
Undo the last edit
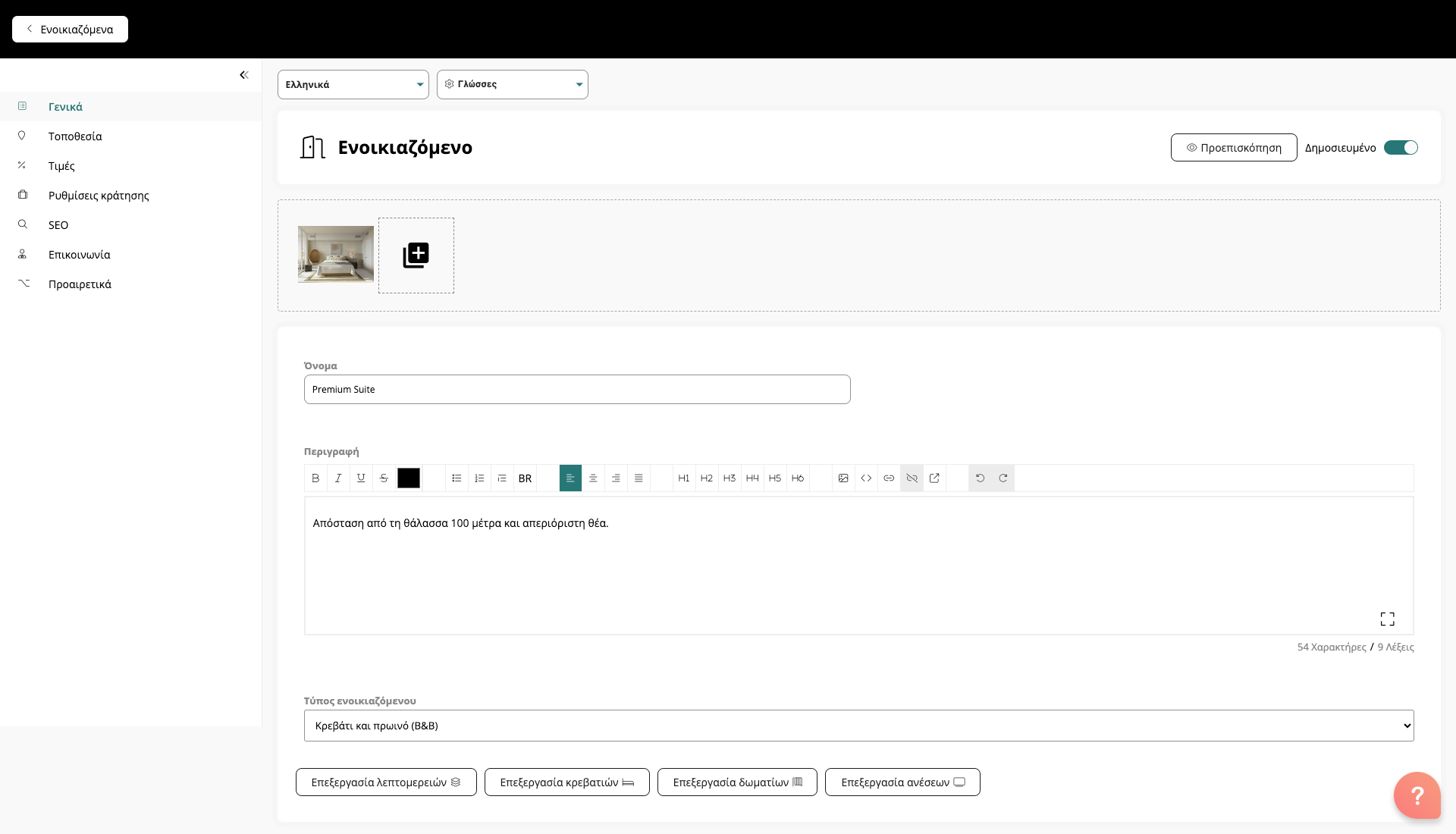pyautogui.click(x=980, y=478)
